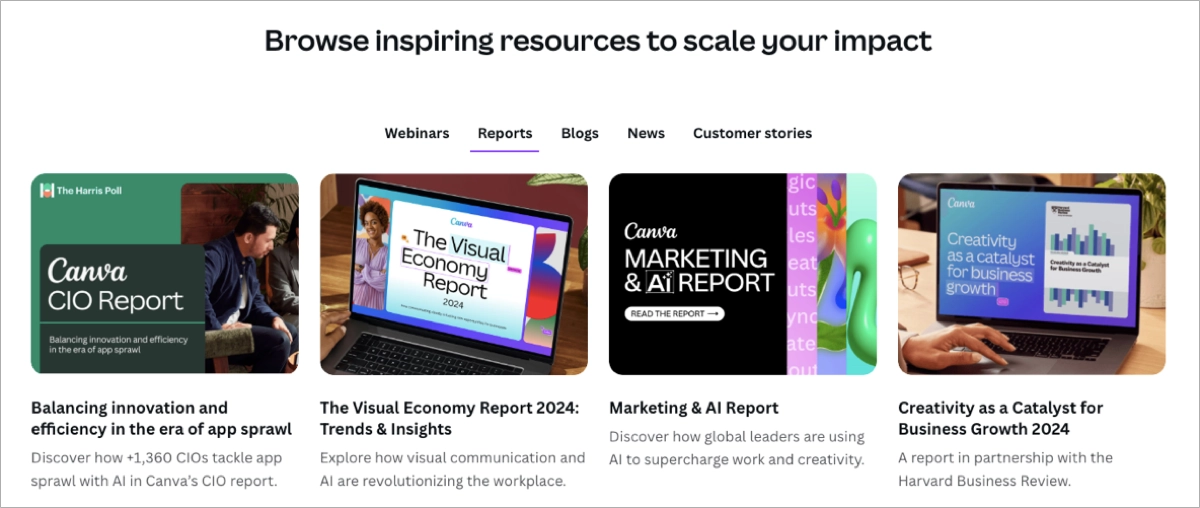Click the '+1,360 CIOs tackle app sprawl' description
Image resolution: width=1200 pixels, height=508 pixels.
click(x=157, y=469)
